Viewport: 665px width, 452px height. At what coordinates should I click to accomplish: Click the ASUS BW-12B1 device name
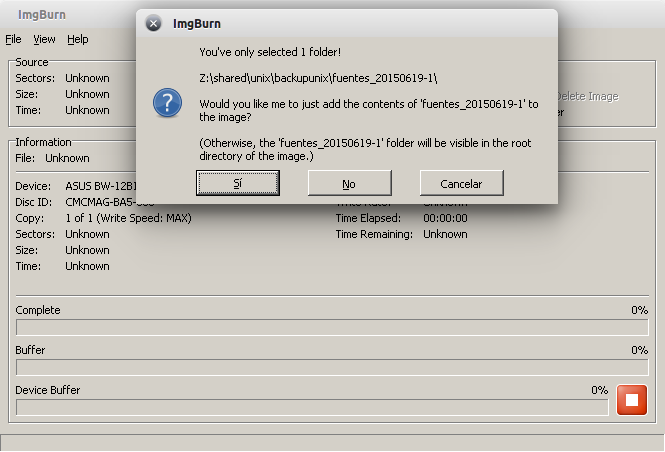coord(100,186)
